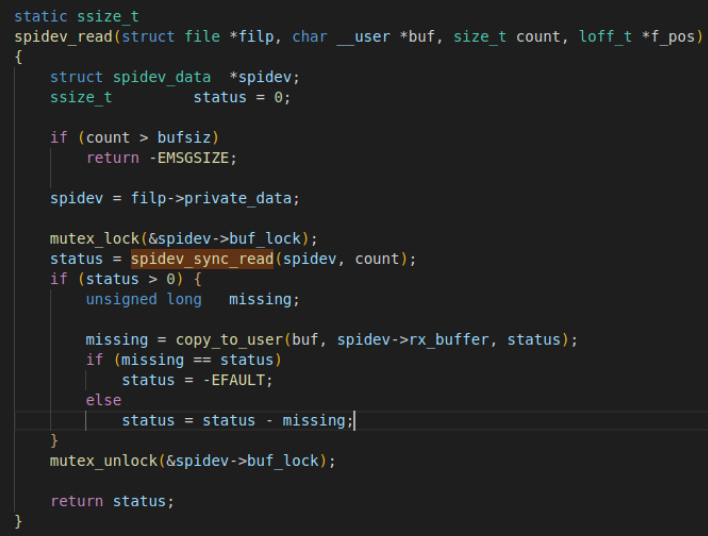708x536 pixels.
Task: Click the 'unsigned long' type declaration
Action: click(x=144, y=299)
